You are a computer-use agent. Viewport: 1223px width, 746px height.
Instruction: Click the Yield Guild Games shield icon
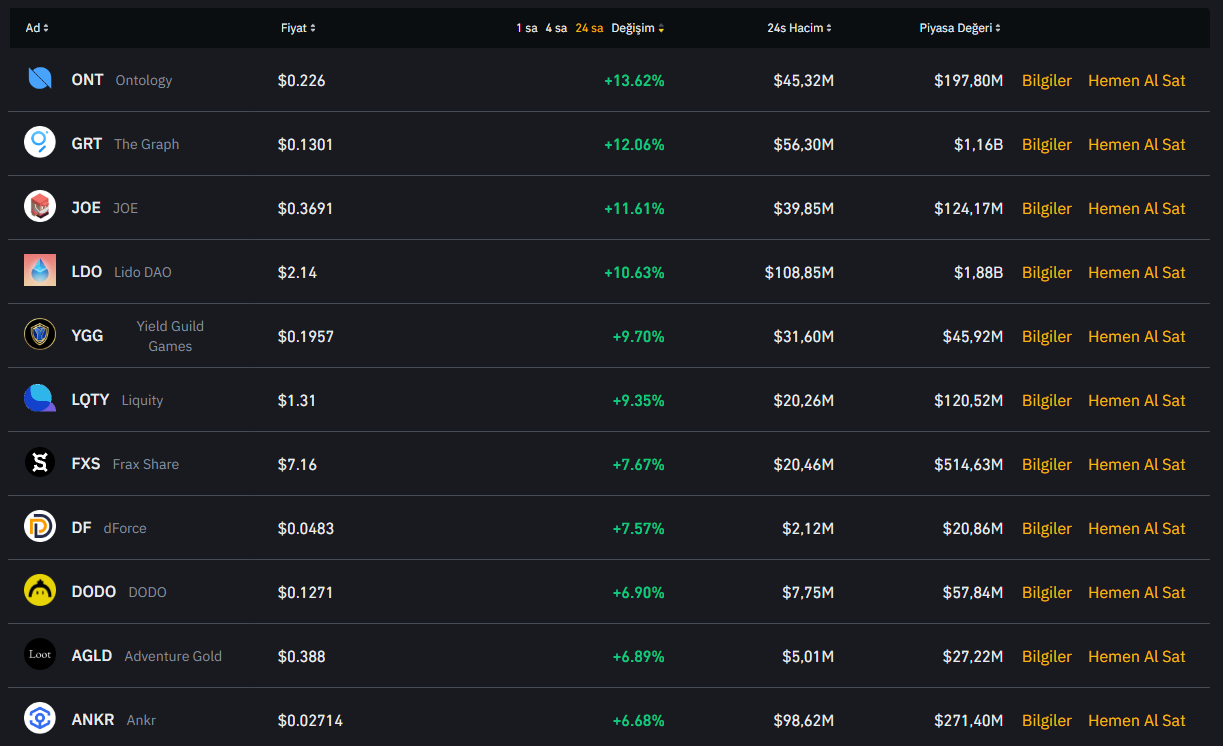pos(40,335)
